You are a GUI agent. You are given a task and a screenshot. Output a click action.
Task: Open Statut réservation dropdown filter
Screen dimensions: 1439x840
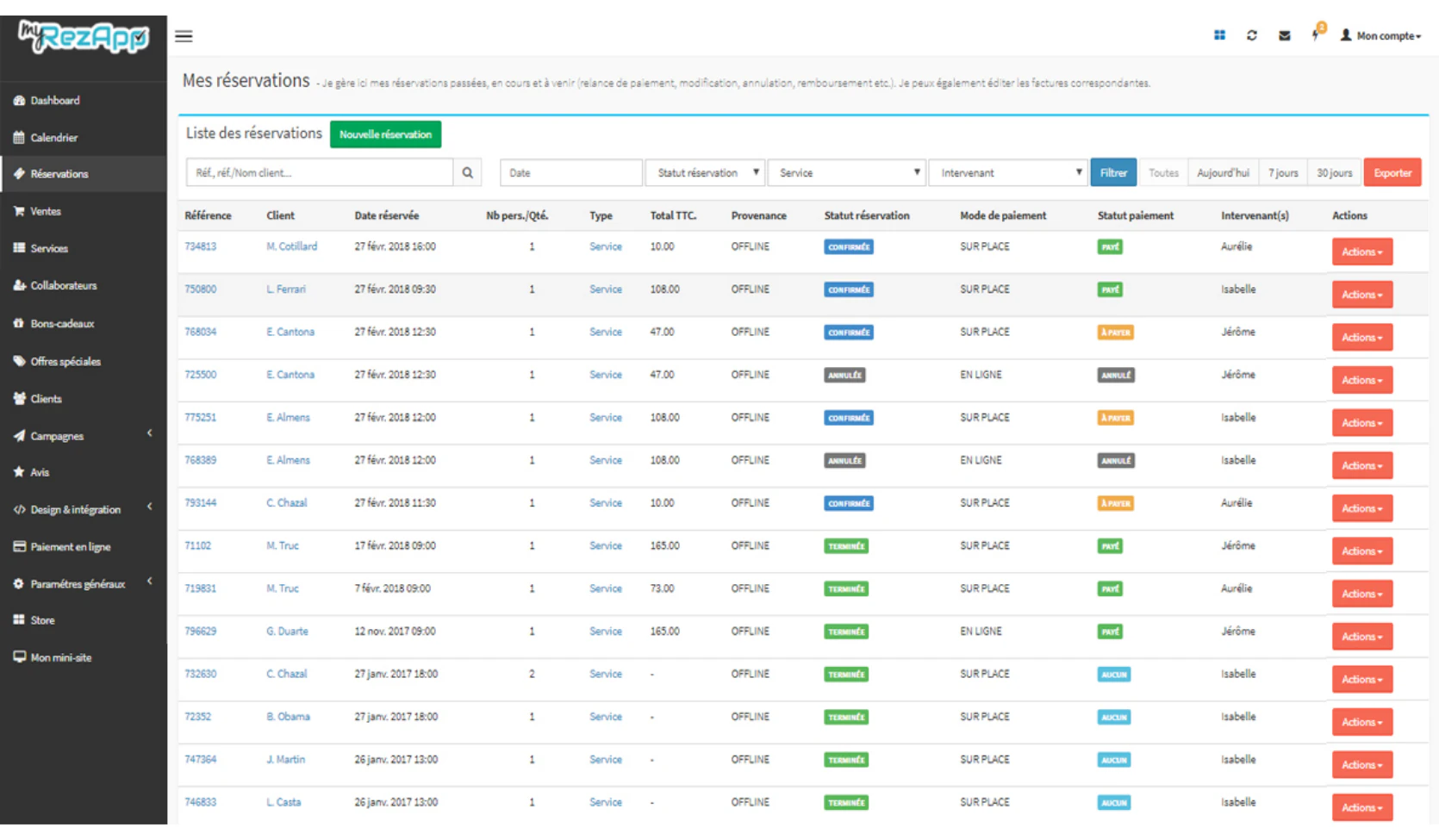pos(705,172)
